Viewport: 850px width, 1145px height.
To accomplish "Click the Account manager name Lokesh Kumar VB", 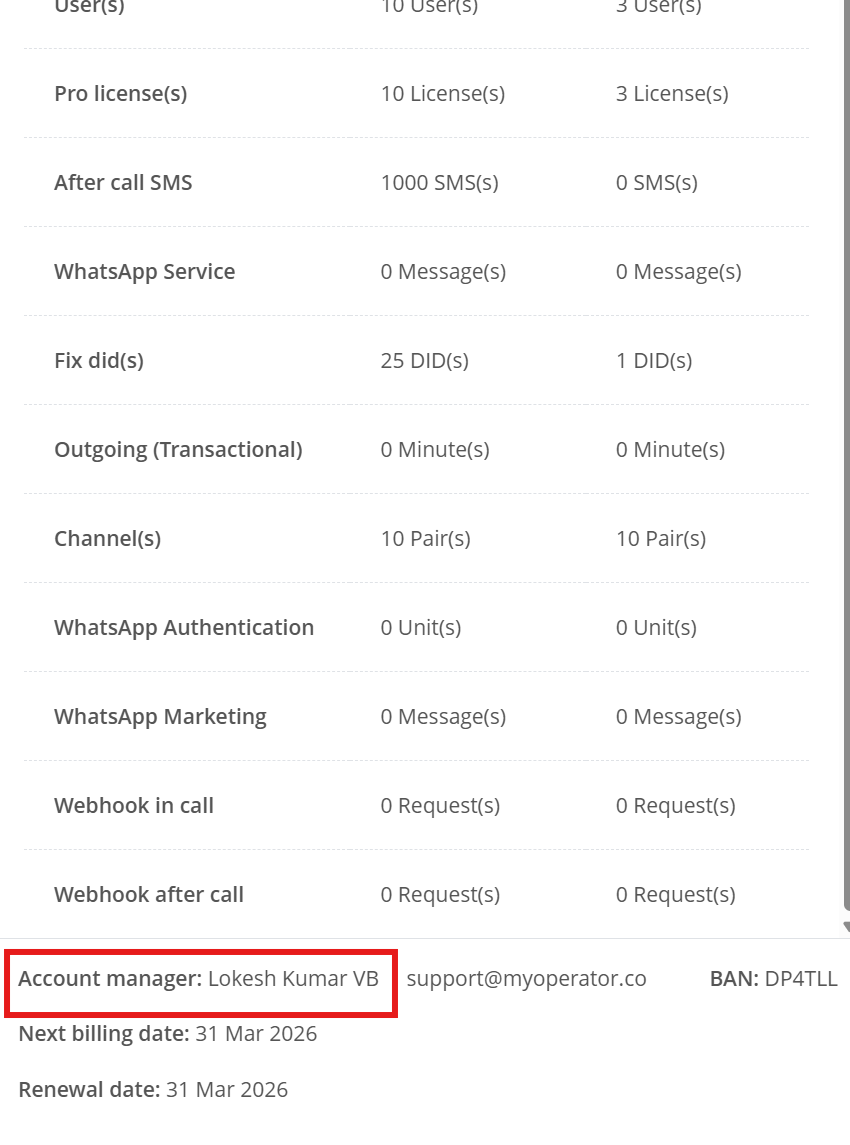I will [x=293, y=978].
